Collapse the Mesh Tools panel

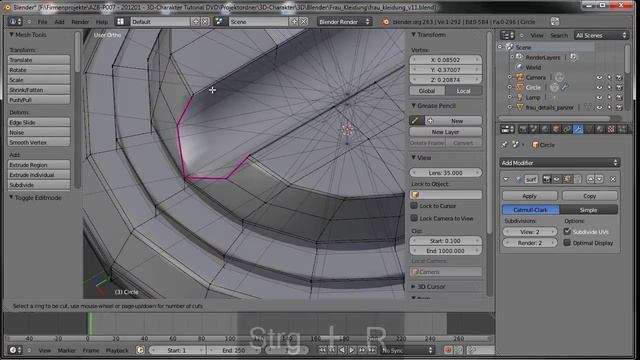click(11, 35)
